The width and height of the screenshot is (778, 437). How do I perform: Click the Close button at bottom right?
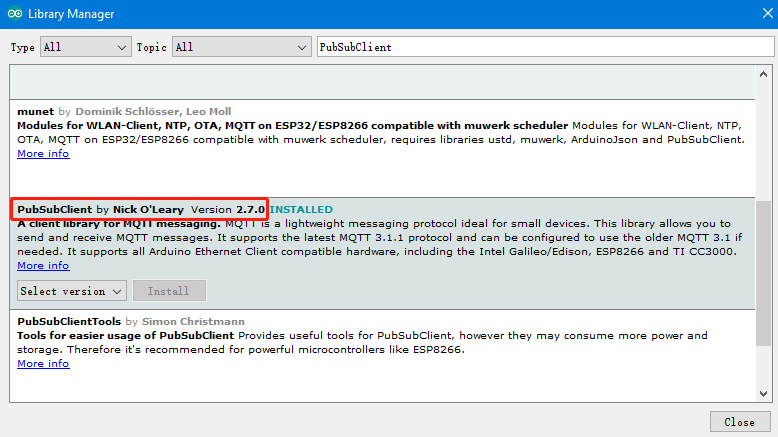pyautogui.click(x=740, y=422)
